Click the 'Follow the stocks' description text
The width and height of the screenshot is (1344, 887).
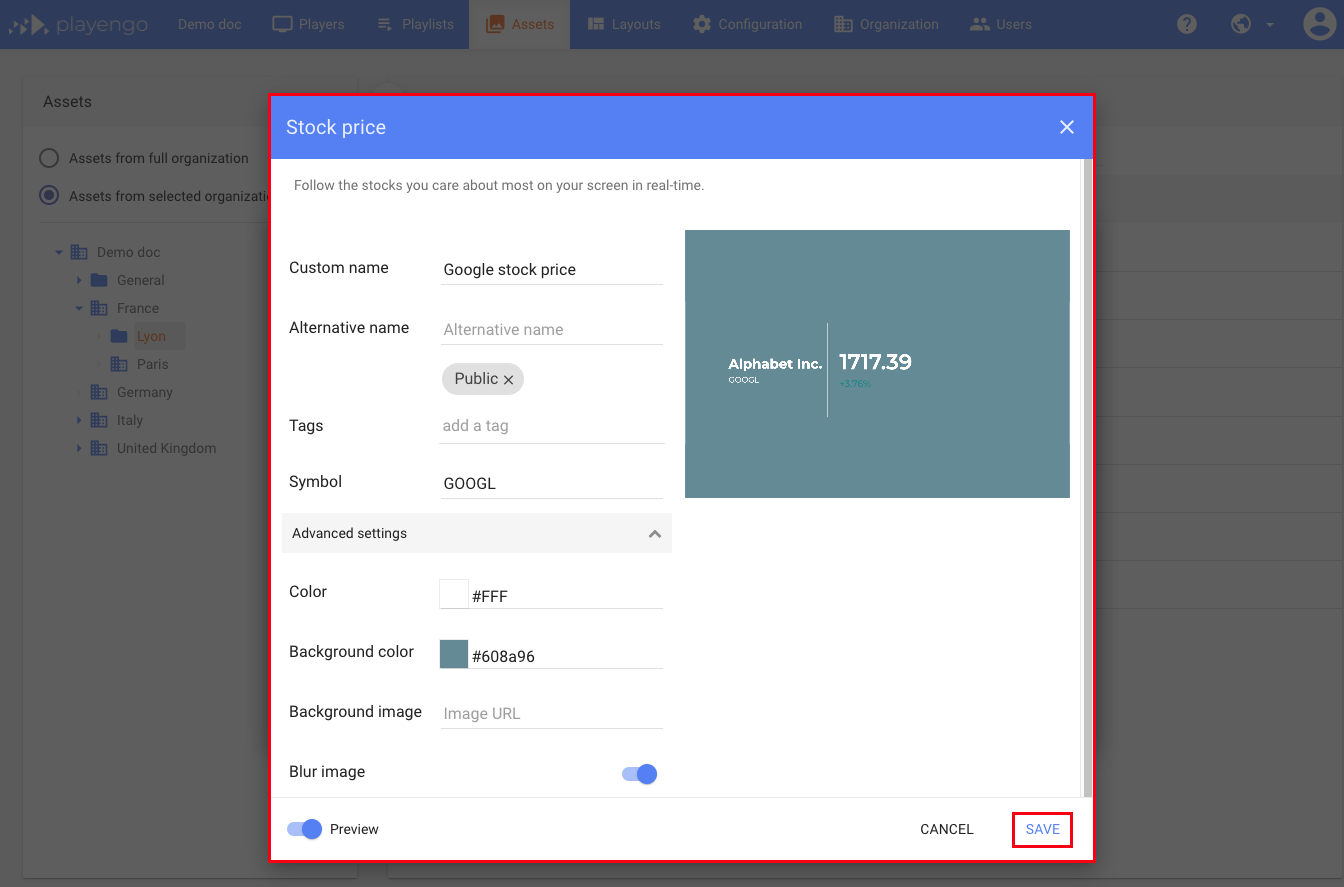pyautogui.click(x=499, y=185)
